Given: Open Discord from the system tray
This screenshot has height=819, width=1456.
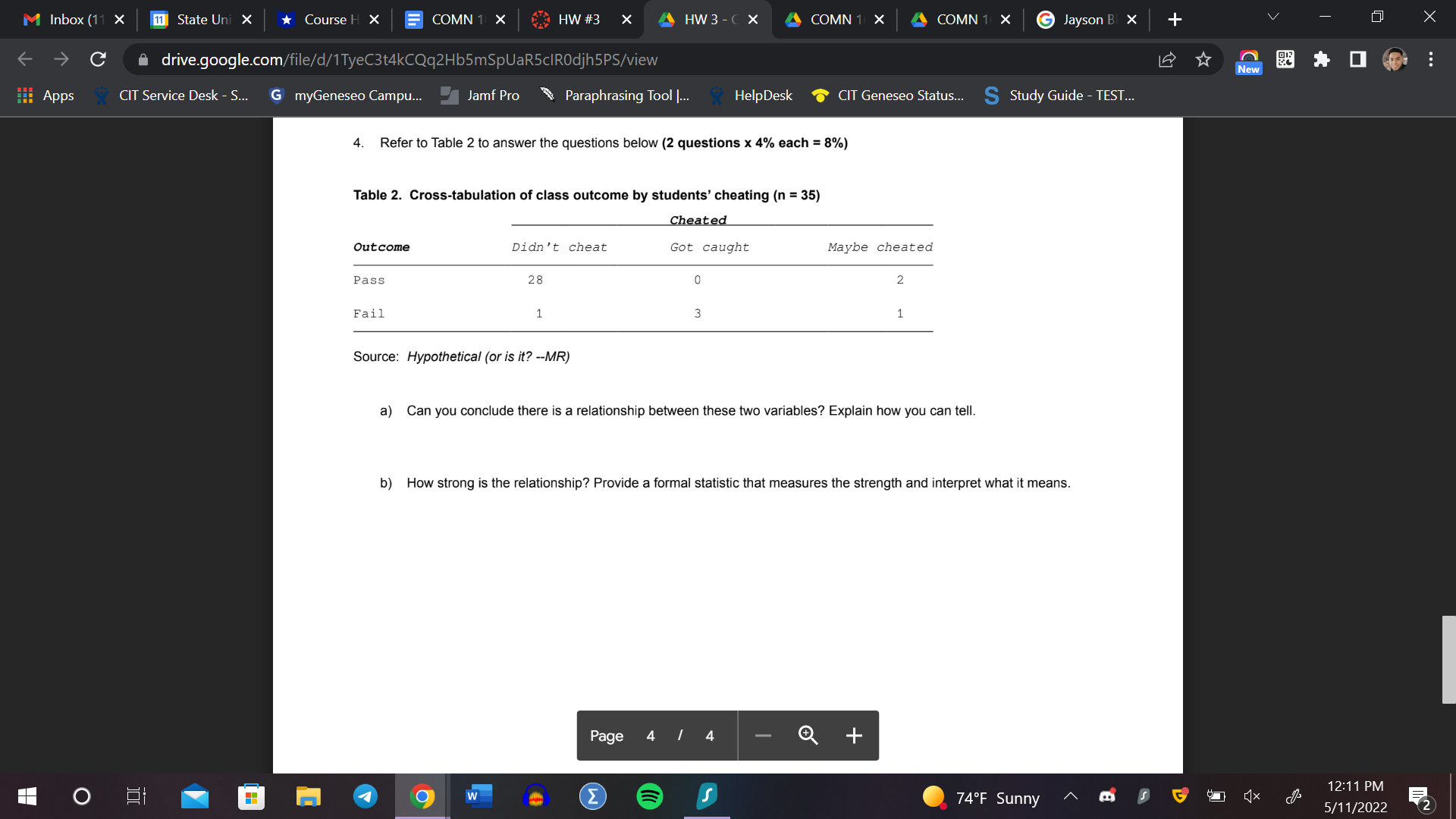Looking at the screenshot, I should click(1106, 795).
